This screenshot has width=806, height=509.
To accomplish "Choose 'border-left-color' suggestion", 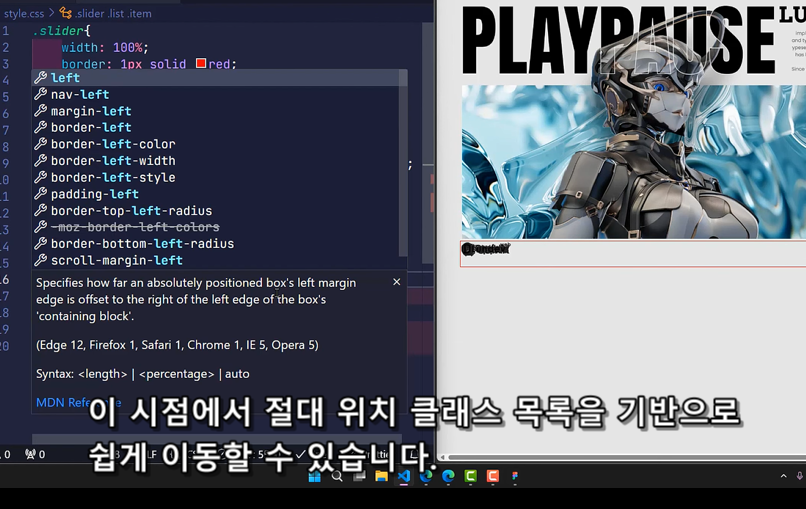I will pyautogui.click(x=219, y=144).
